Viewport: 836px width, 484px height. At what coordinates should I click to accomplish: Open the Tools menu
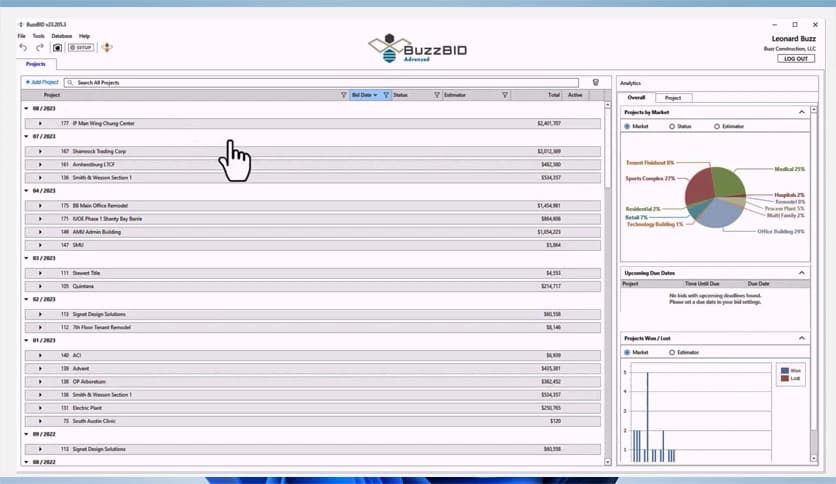click(x=38, y=36)
